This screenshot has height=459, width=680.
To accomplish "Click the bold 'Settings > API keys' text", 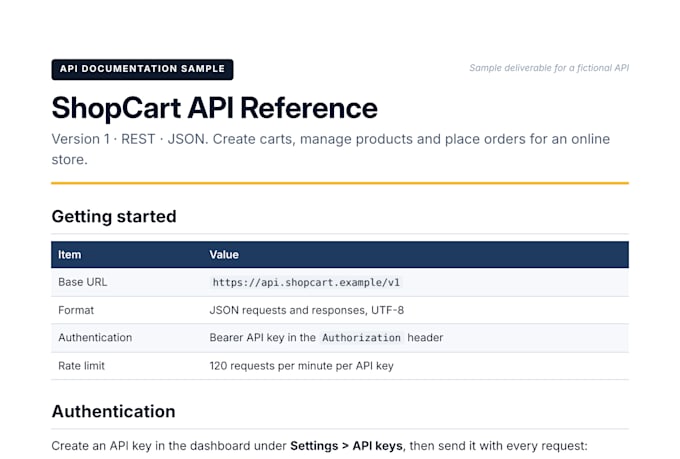I will tap(346, 446).
